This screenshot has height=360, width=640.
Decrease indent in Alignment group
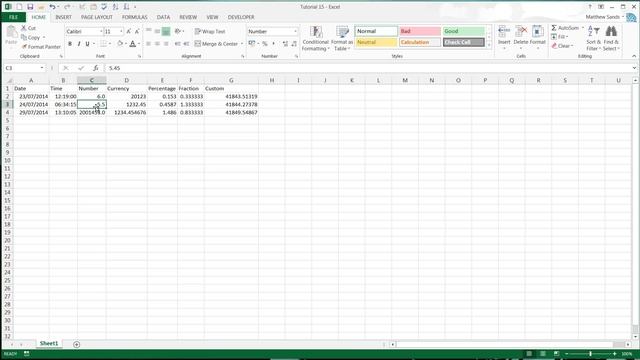[178, 44]
